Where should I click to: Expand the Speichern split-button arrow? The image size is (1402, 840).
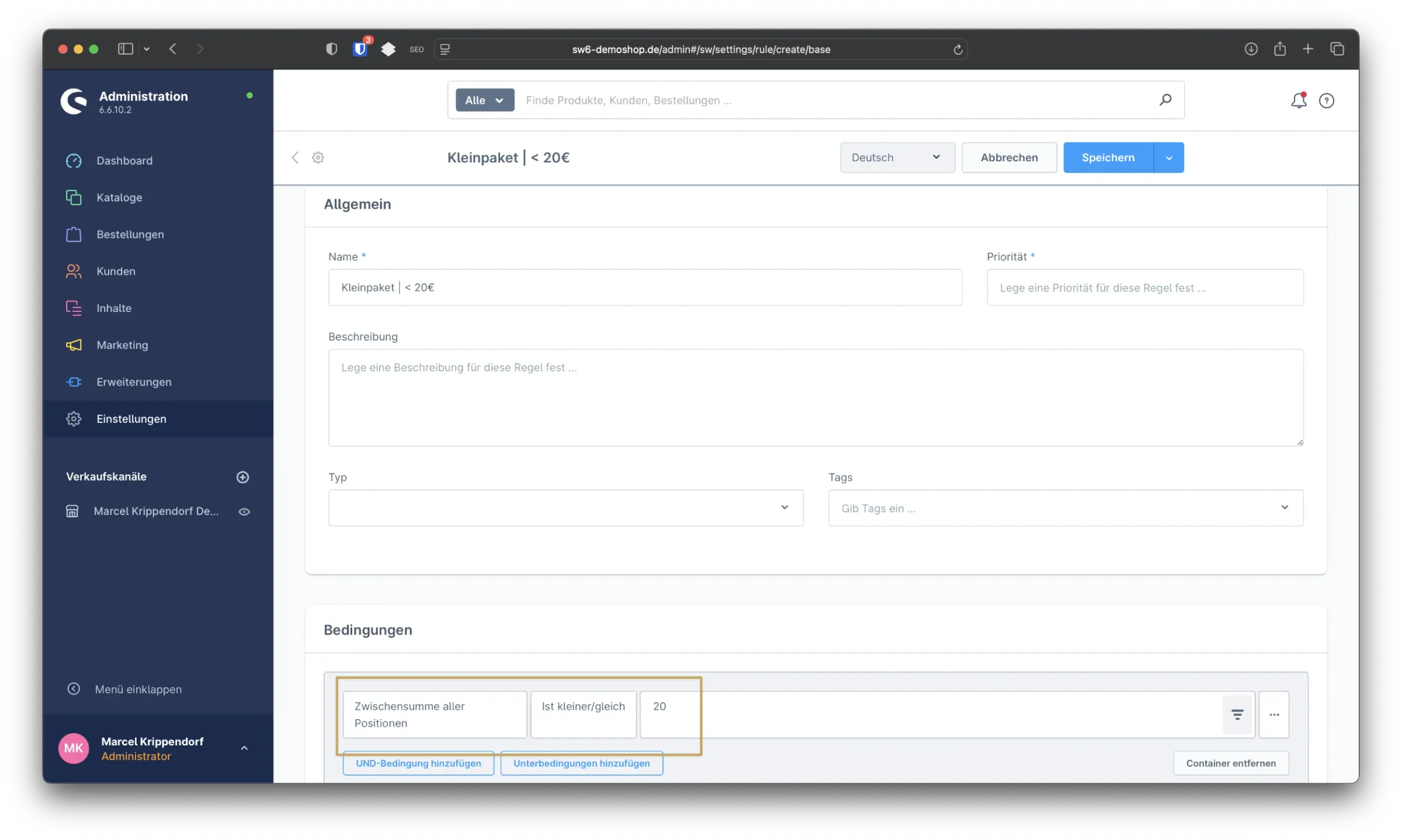tap(1169, 158)
